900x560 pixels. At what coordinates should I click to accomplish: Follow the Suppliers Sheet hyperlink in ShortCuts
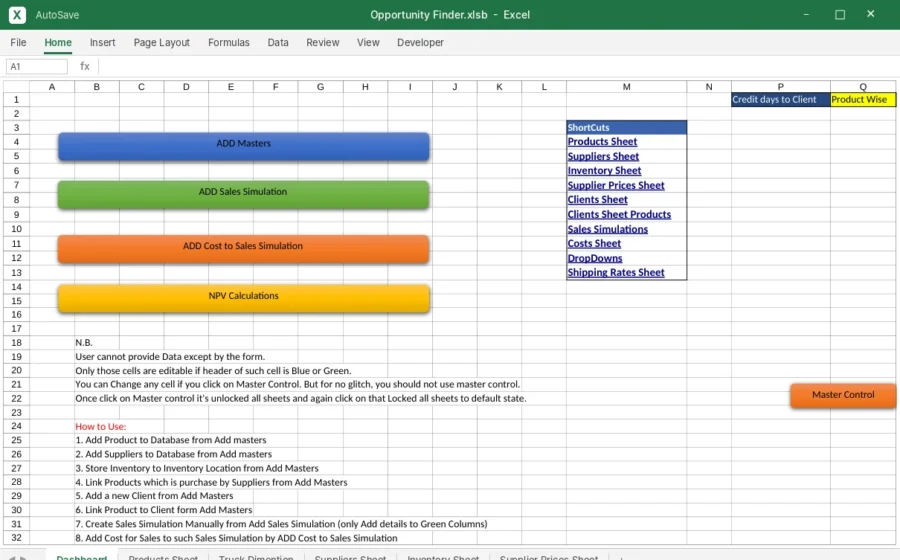603,156
